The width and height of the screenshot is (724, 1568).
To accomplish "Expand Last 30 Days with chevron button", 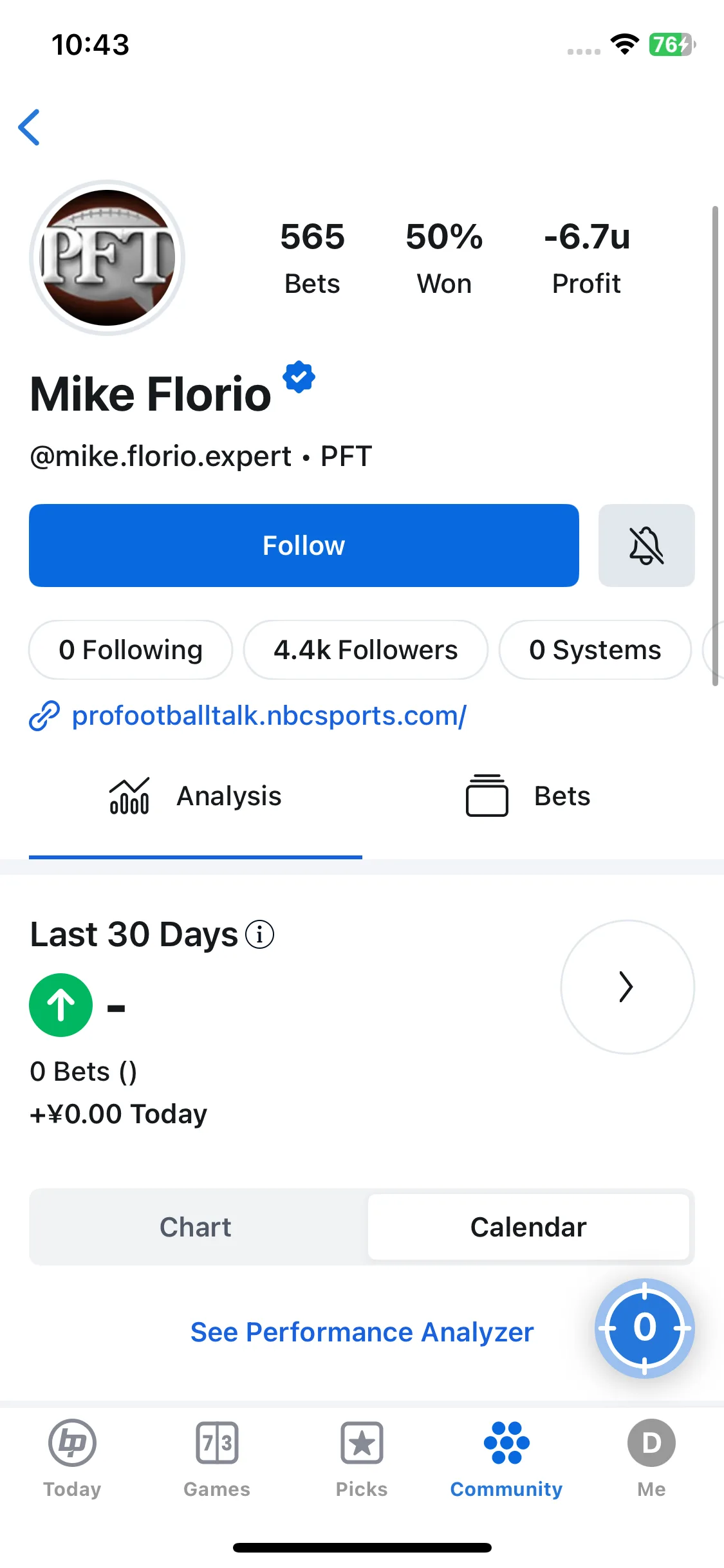I will 627,987.
